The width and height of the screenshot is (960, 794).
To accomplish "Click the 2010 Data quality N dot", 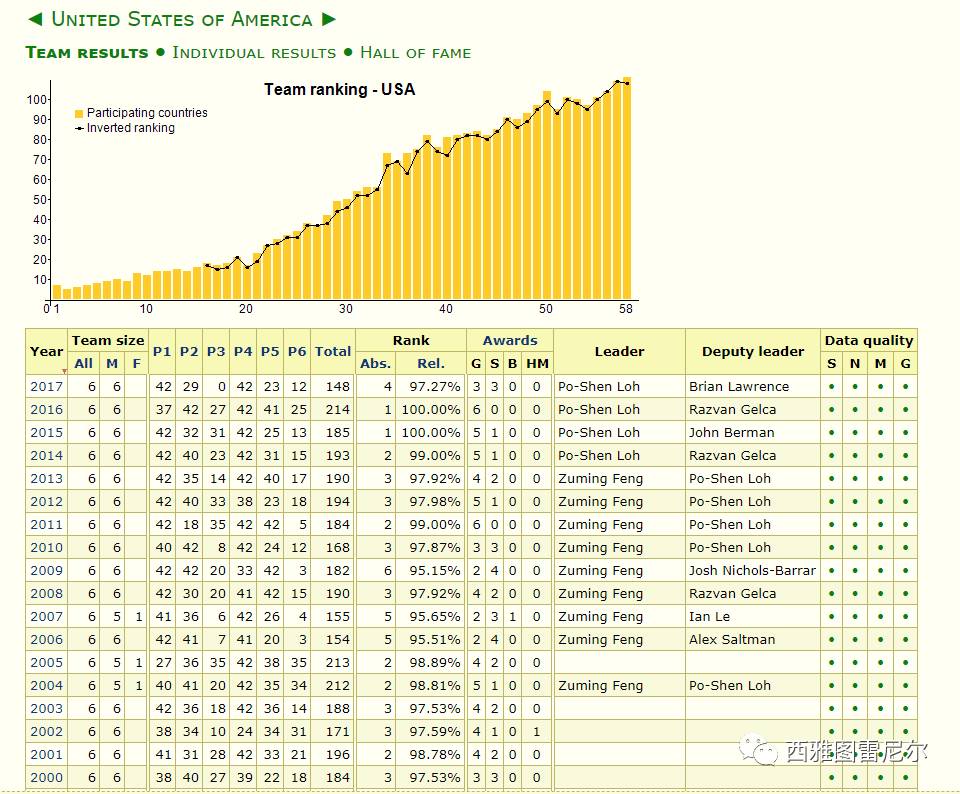I will coord(855,547).
